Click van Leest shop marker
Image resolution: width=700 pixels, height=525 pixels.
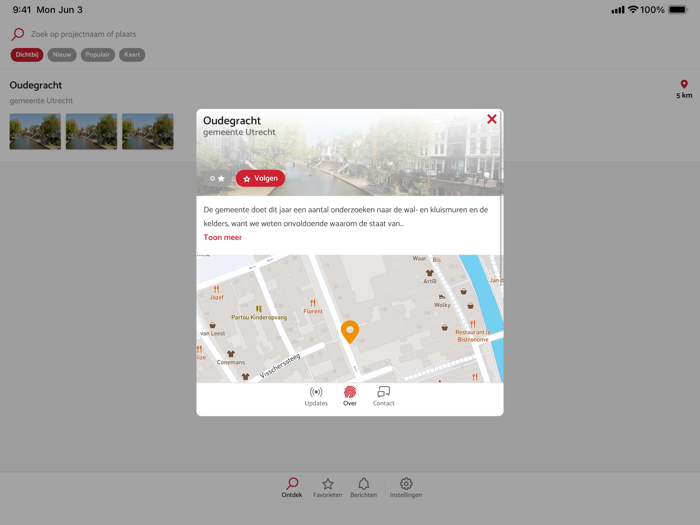(x=212, y=329)
